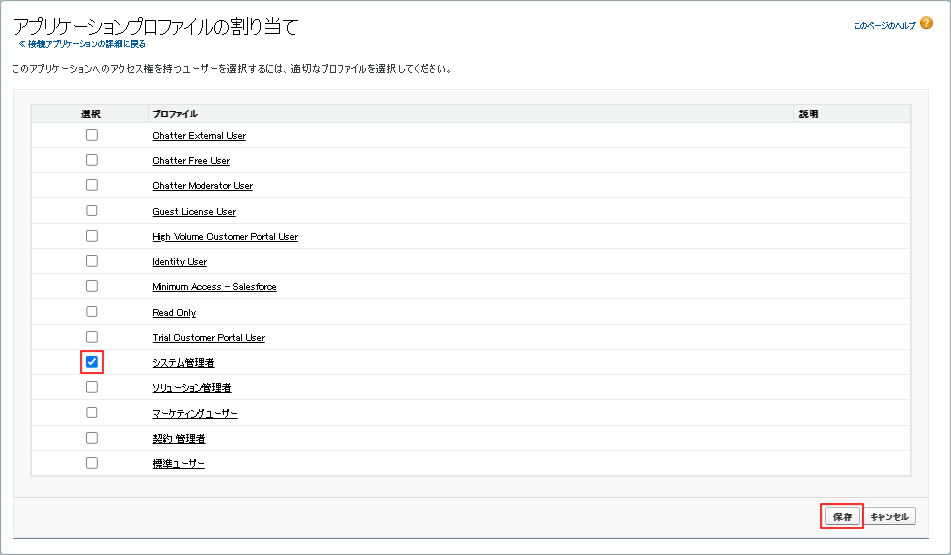Check the 標準ユーザー checkbox
The image size is (951, 555).
(92, 463)
